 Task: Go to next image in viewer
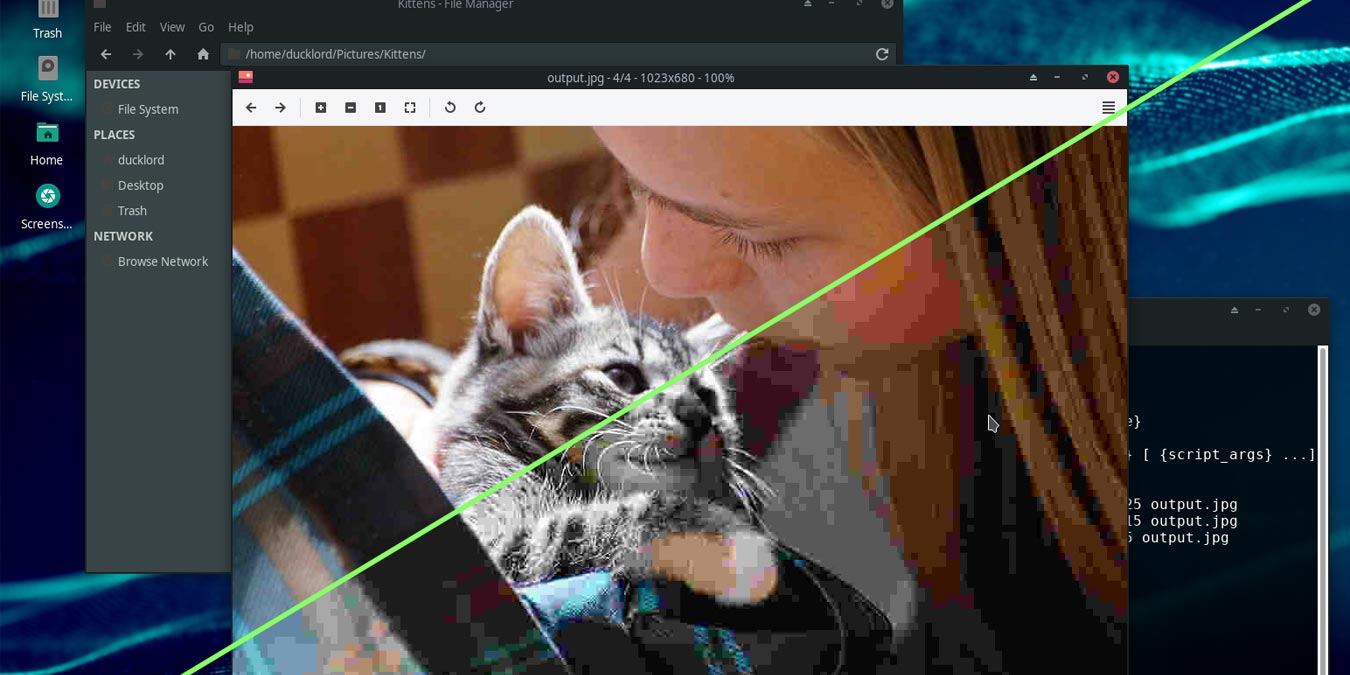pos(281,108)
